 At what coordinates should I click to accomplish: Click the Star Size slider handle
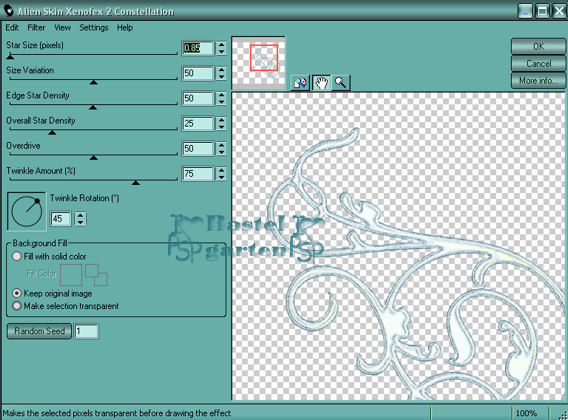point(11,57)
